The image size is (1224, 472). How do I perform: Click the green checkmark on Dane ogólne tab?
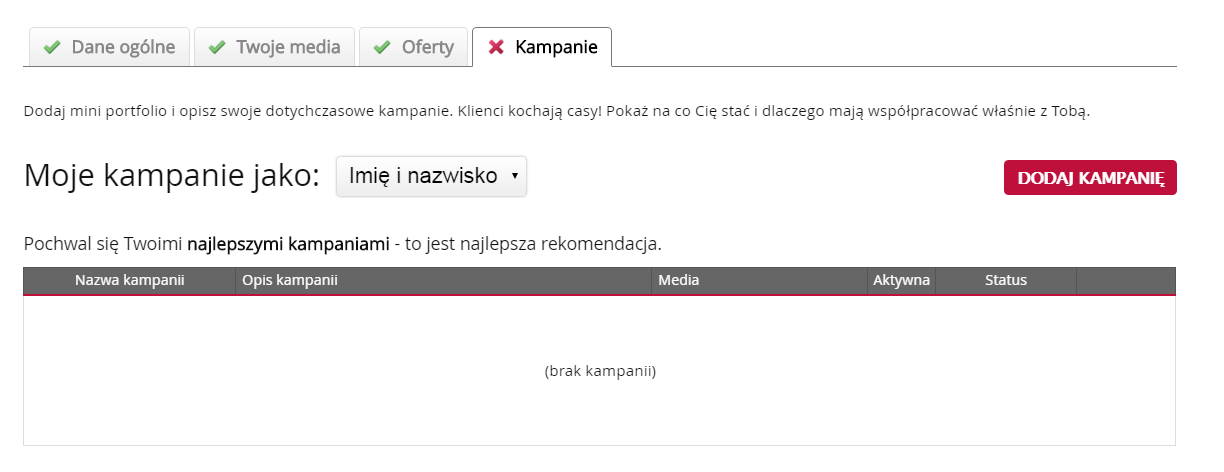52,47
